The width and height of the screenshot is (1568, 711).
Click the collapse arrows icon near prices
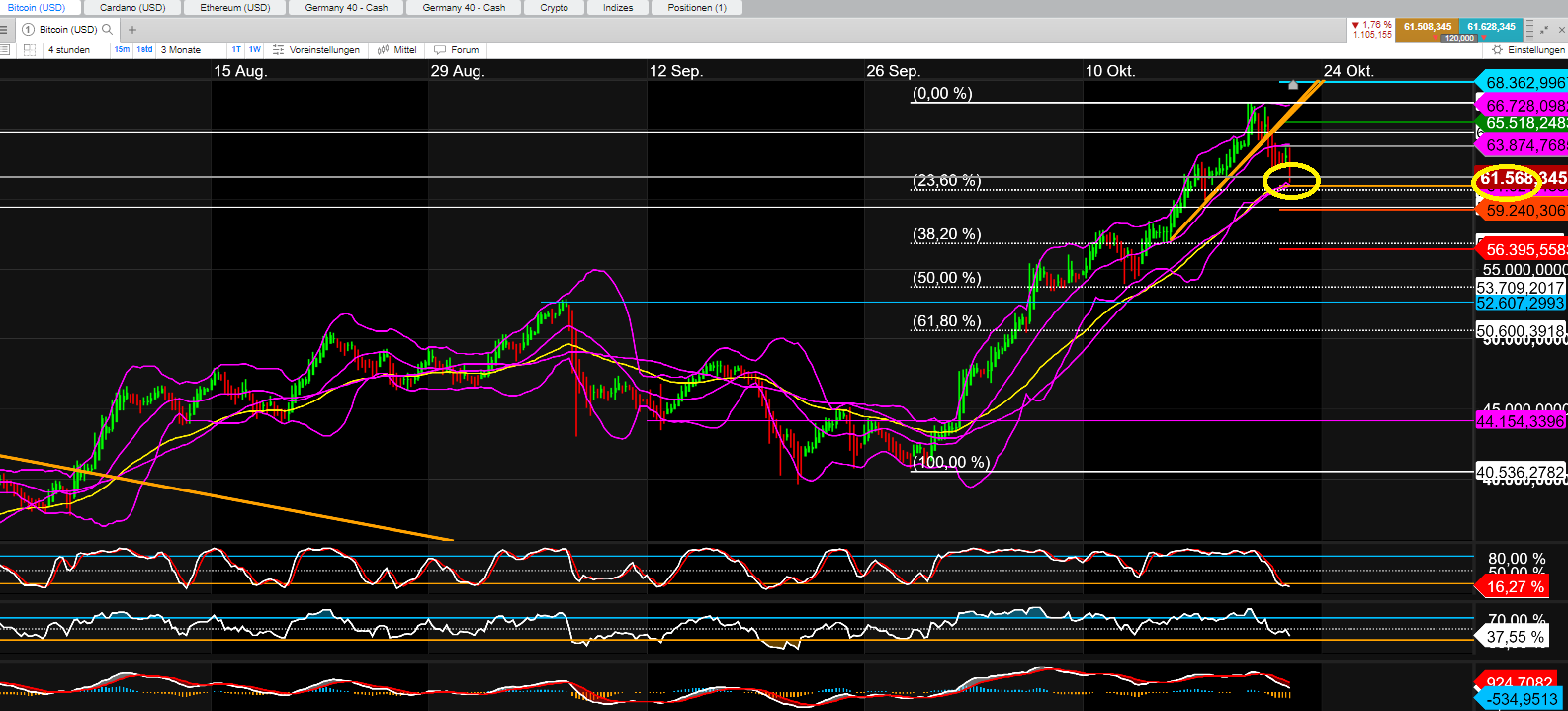click(x=1545, y=30)
